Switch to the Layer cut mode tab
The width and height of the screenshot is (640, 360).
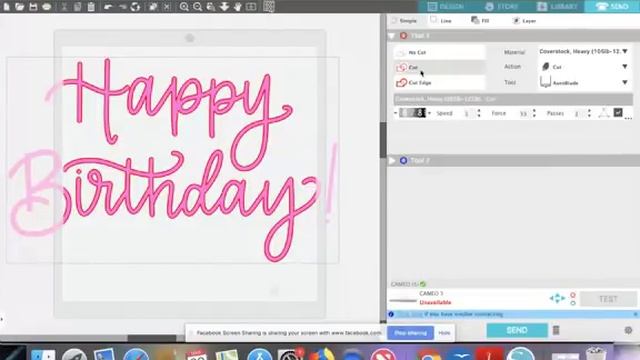[524, 20]
